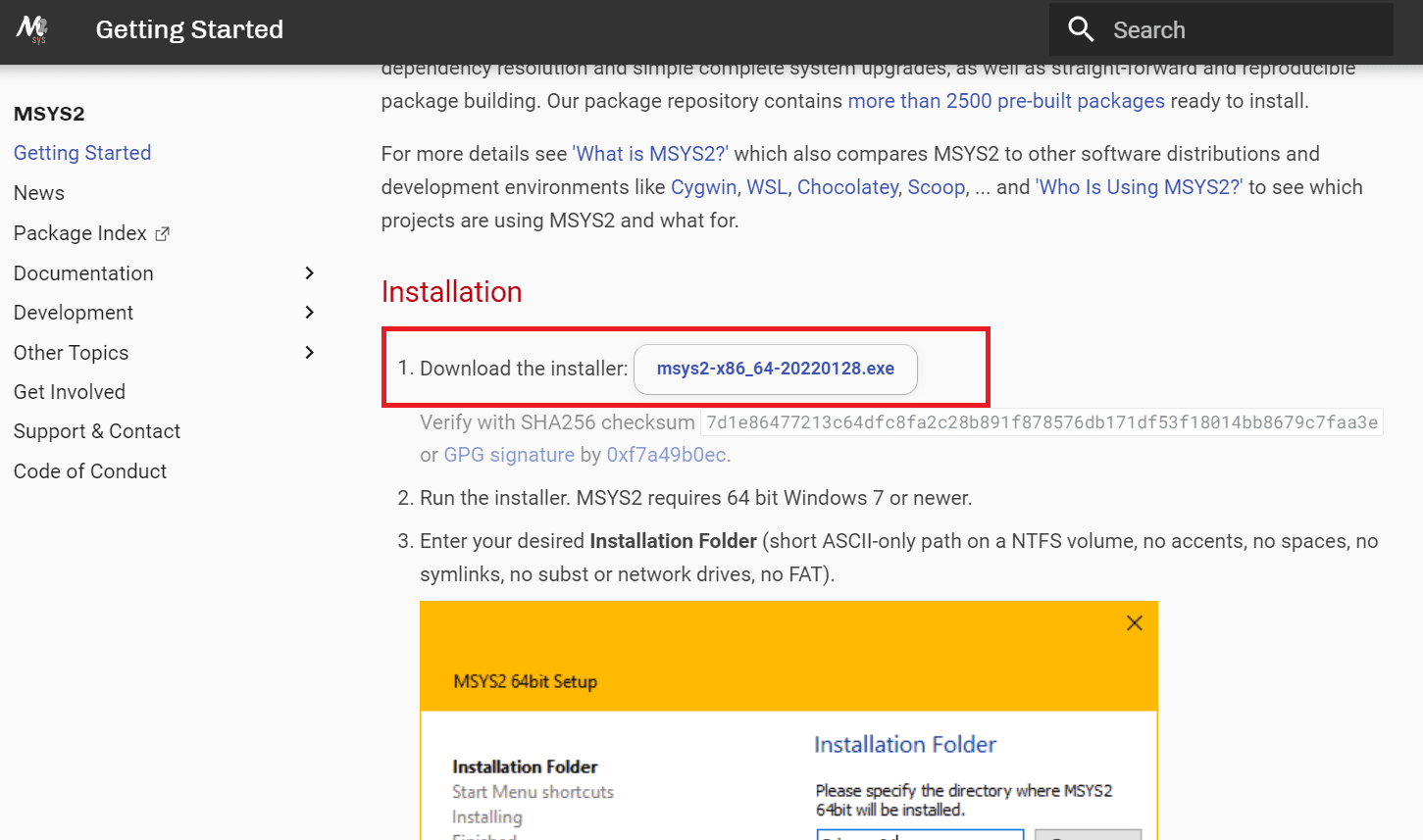The image size is (1423, 840).
Task: Expand the Other Topics section chevron
Action: (309, 352)
